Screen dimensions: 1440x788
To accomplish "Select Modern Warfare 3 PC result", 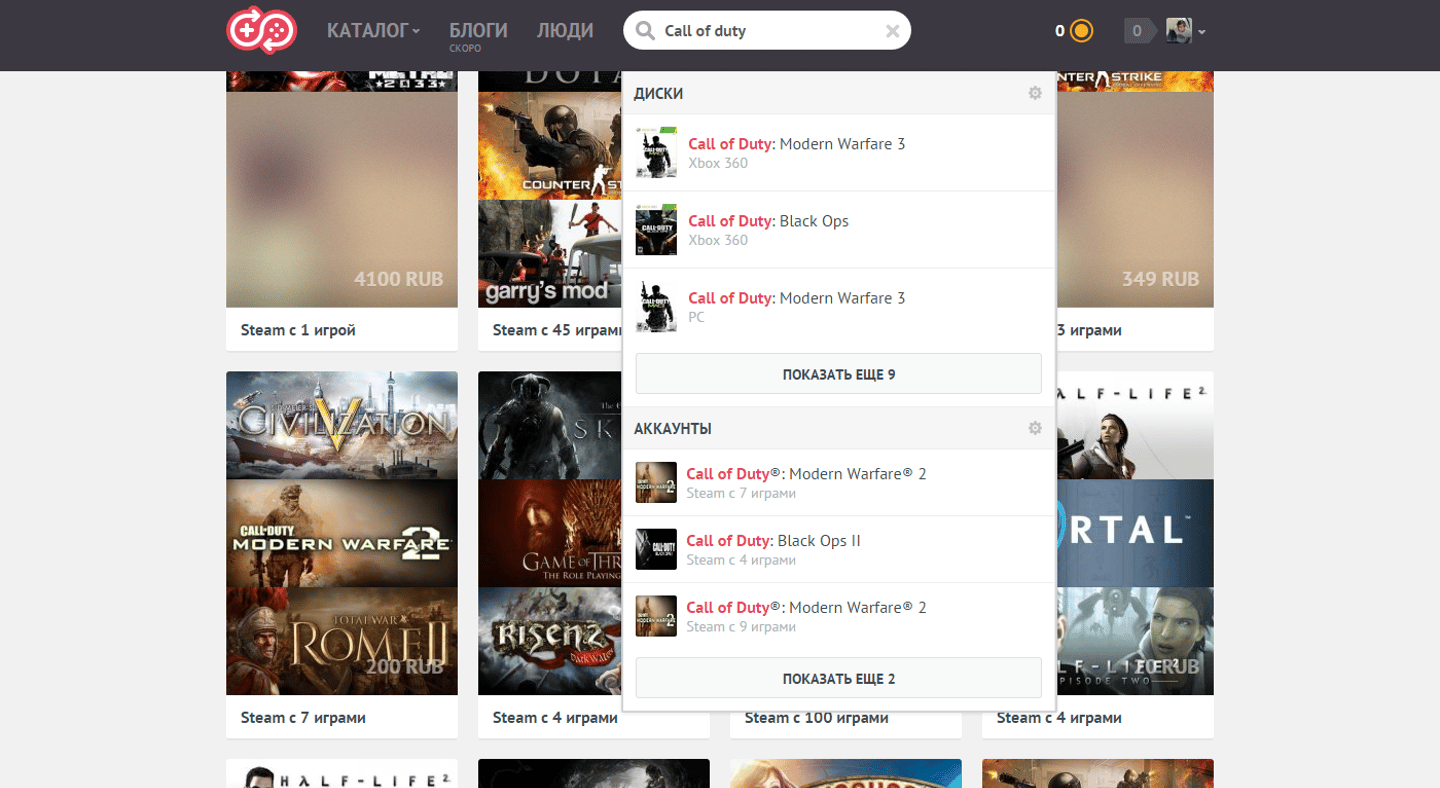I will [x=839, y=307].
